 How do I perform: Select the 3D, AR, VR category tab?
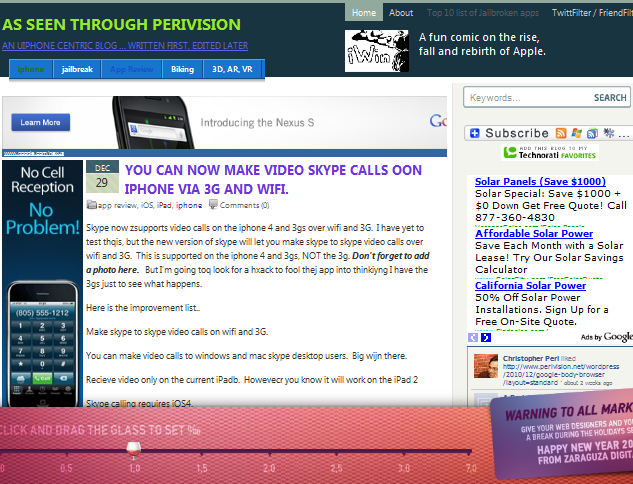233,69
